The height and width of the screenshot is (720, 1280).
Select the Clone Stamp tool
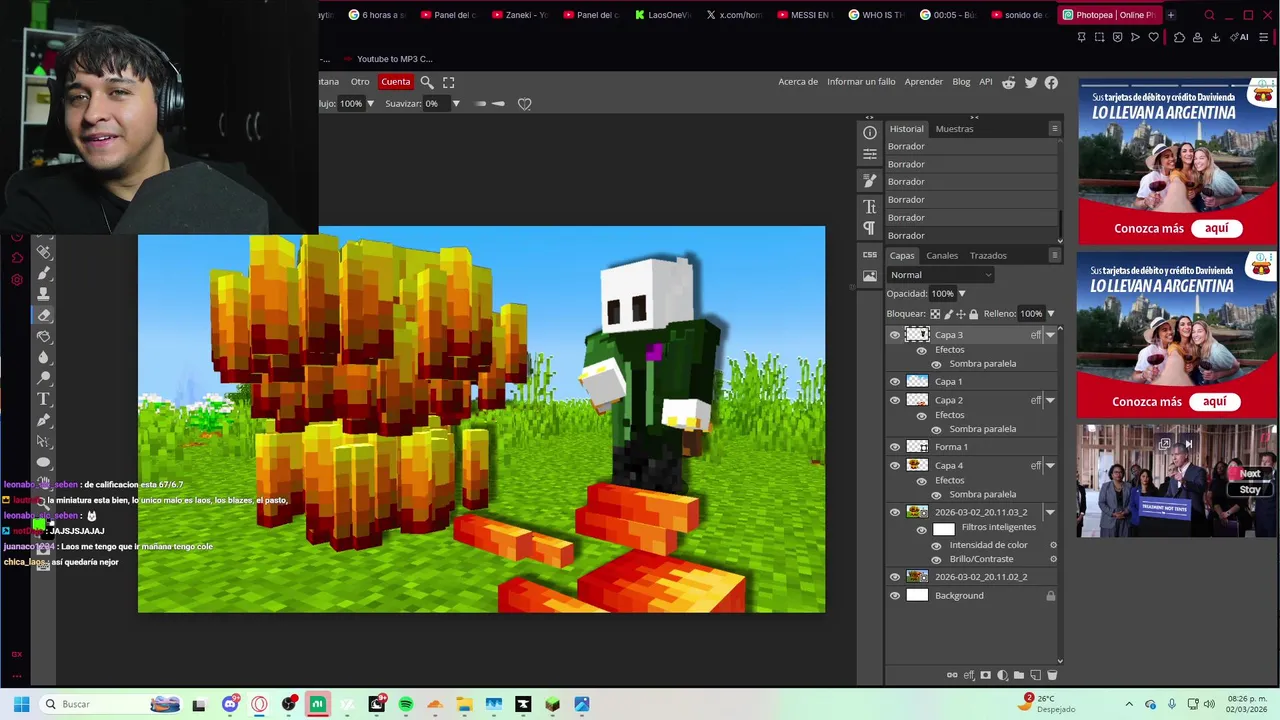click(44, 294)
